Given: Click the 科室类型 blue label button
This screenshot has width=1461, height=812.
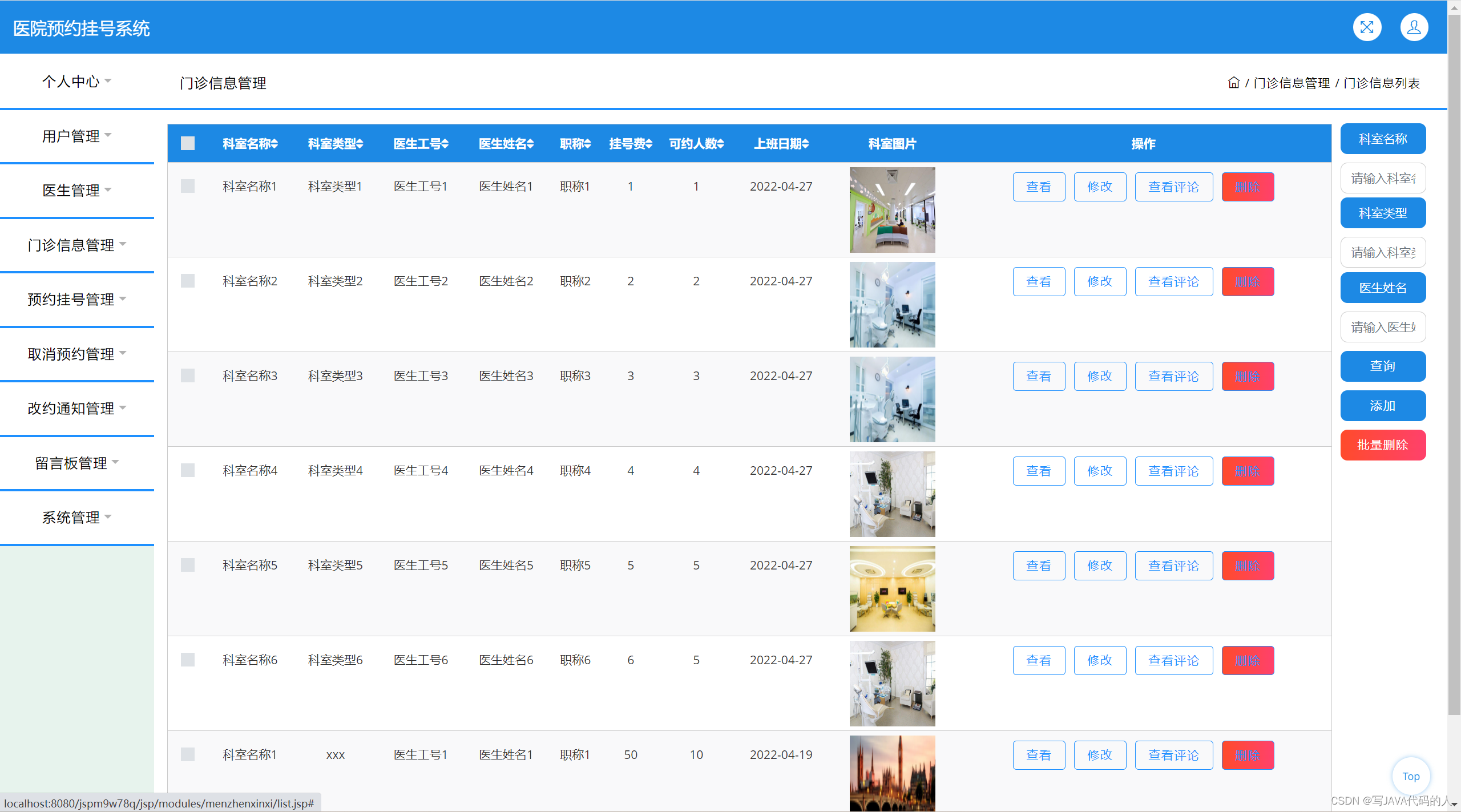Looking at the screenshot, I should [x=1383, y=213].
